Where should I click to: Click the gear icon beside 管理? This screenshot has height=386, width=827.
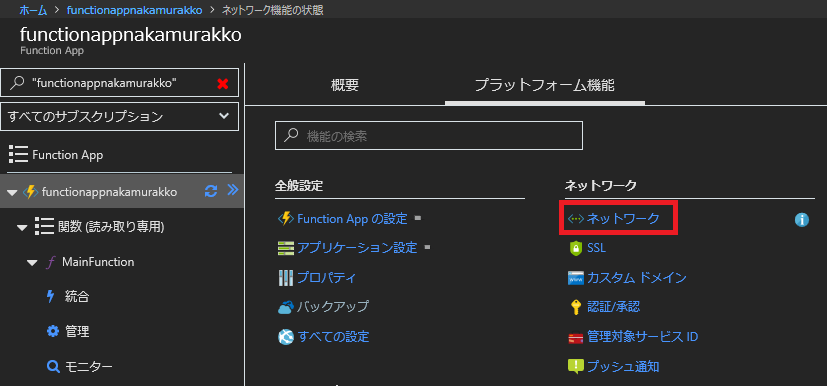[x=53, y=331]
